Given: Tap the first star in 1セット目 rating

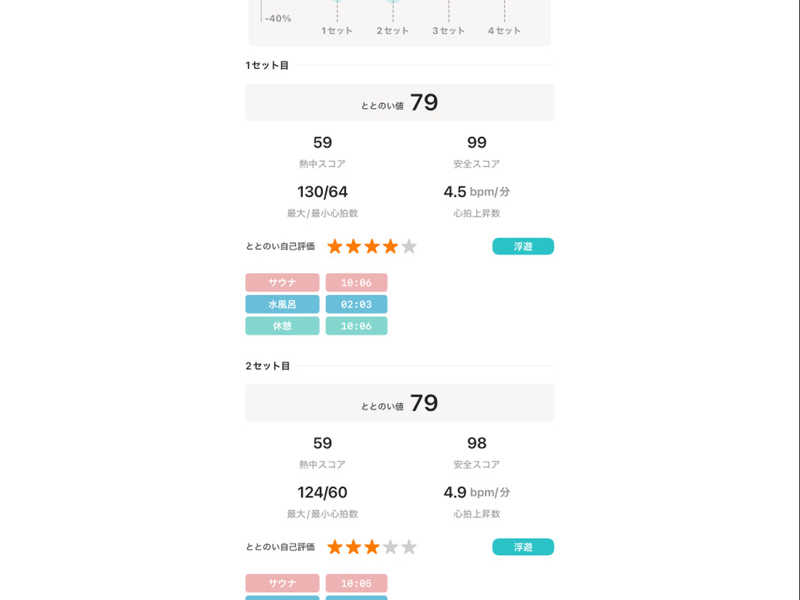Looking at the screenshot, I should (335, 246).
